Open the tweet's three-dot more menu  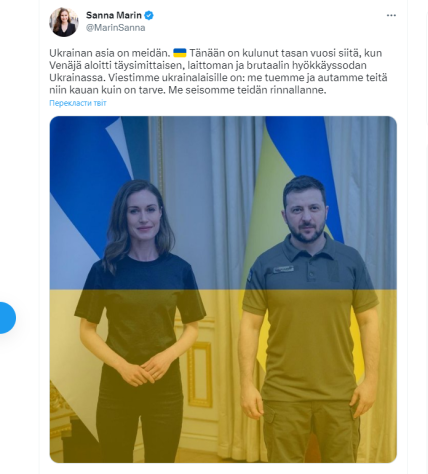(x=391, y=15)
